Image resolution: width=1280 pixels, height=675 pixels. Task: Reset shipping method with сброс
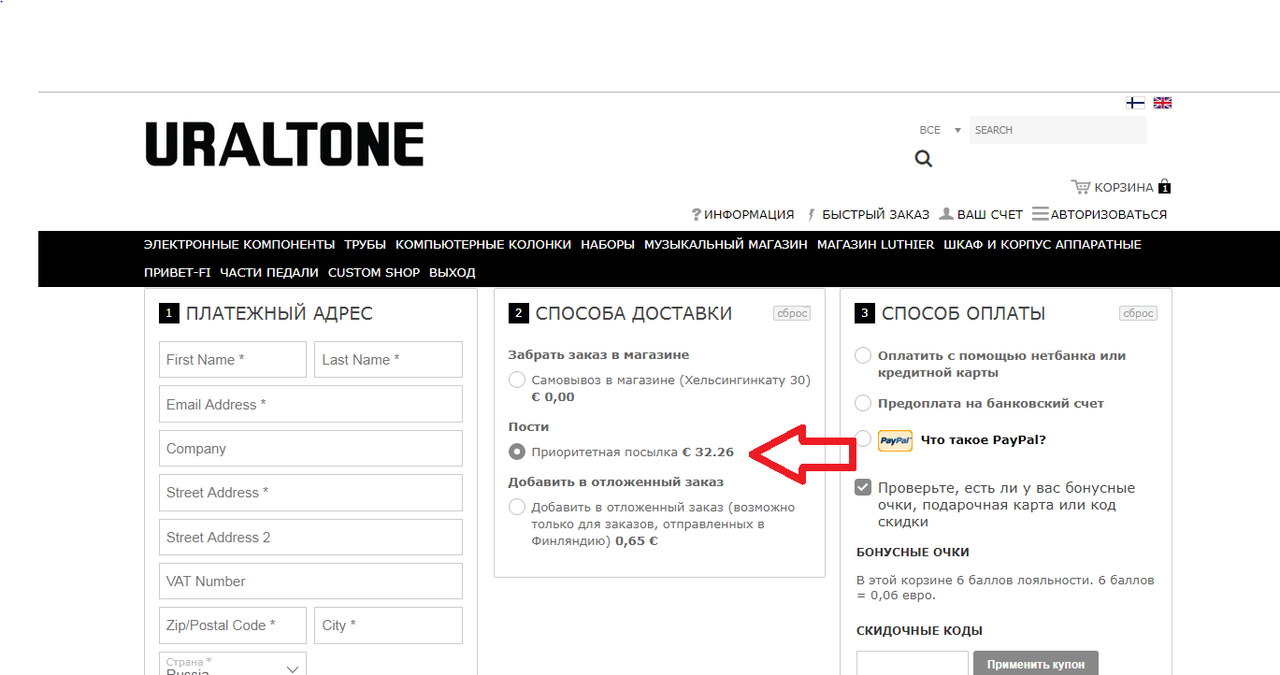792,313
